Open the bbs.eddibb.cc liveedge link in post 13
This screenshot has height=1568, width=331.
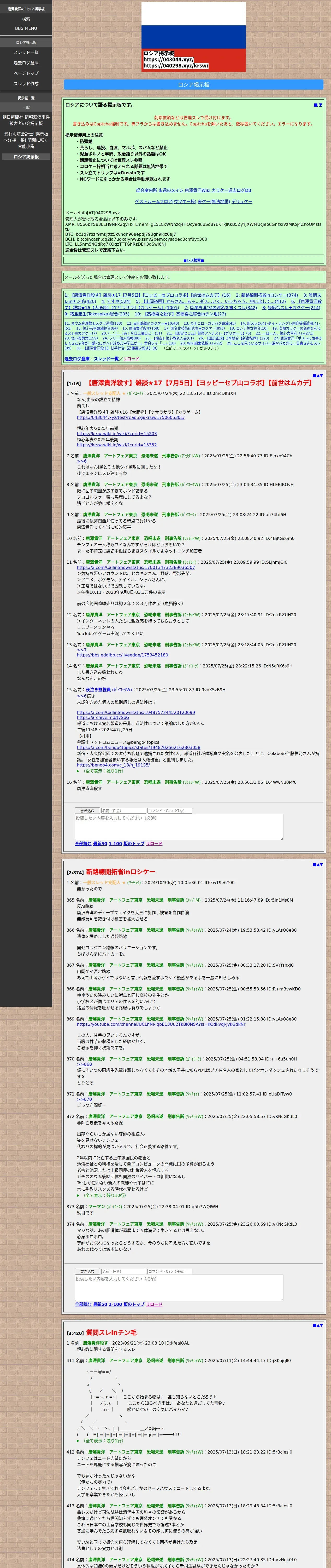(x=122, y=655)
